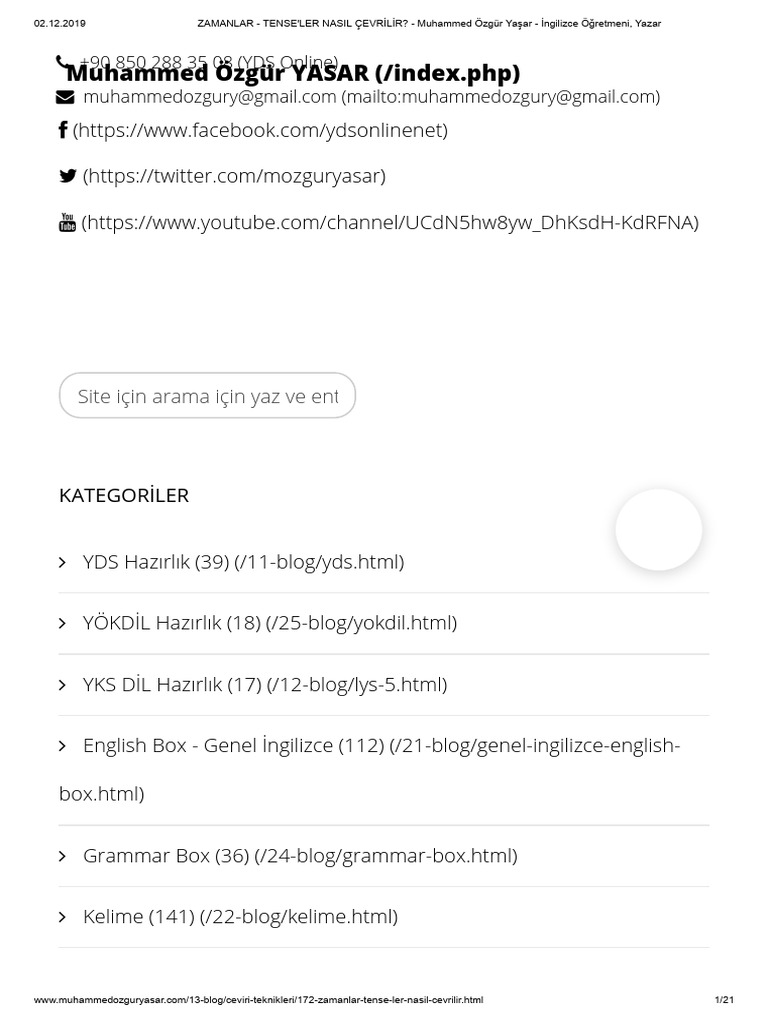Click the chevron beside YDS Hazırlık
Screen dimensions: 768x1024
[x=63, y=562]
